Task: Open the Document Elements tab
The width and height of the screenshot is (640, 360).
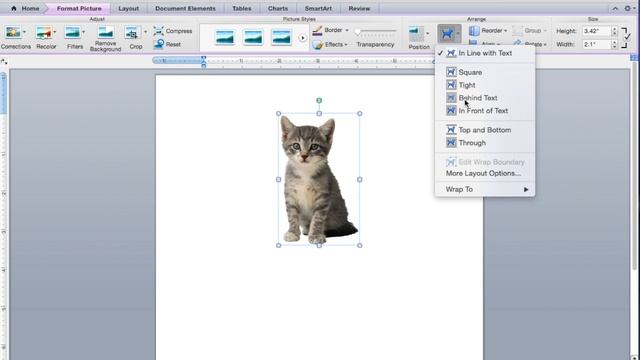Action: (x=185, y=8)
